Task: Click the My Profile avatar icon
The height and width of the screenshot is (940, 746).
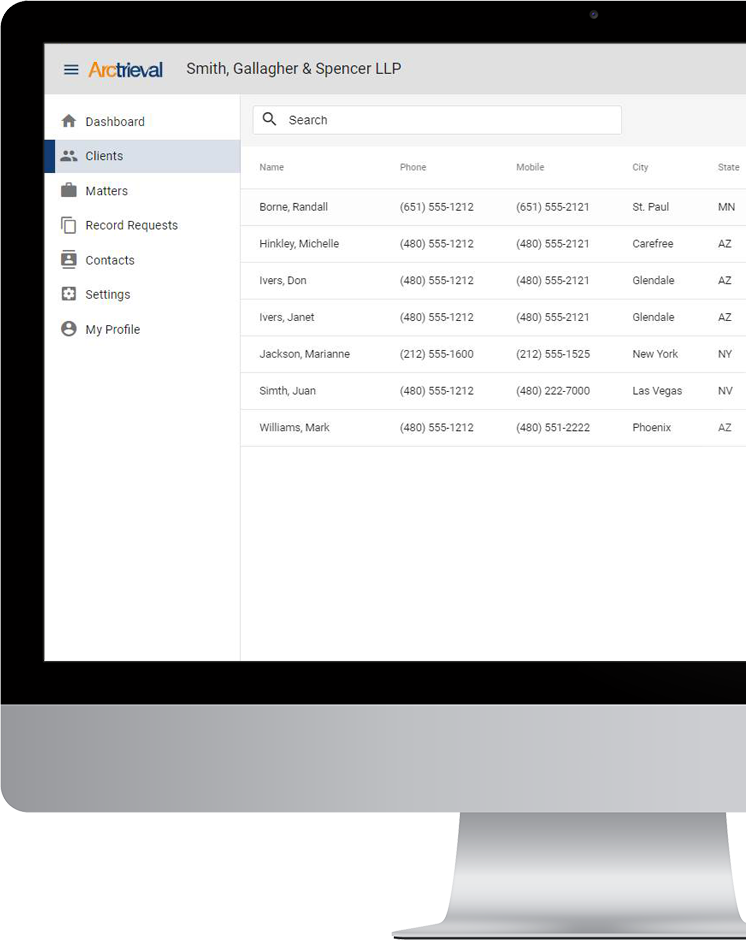Action: pos(69,329)
